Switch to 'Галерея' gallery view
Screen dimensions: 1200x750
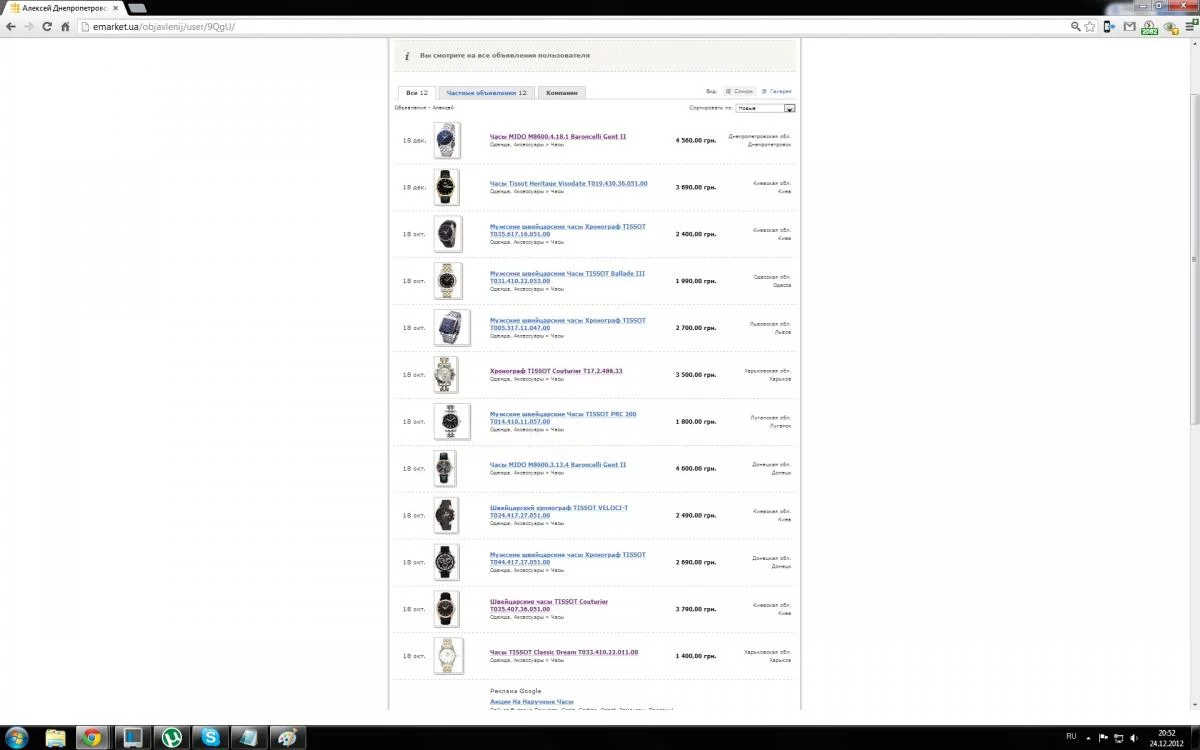point(777,91)
